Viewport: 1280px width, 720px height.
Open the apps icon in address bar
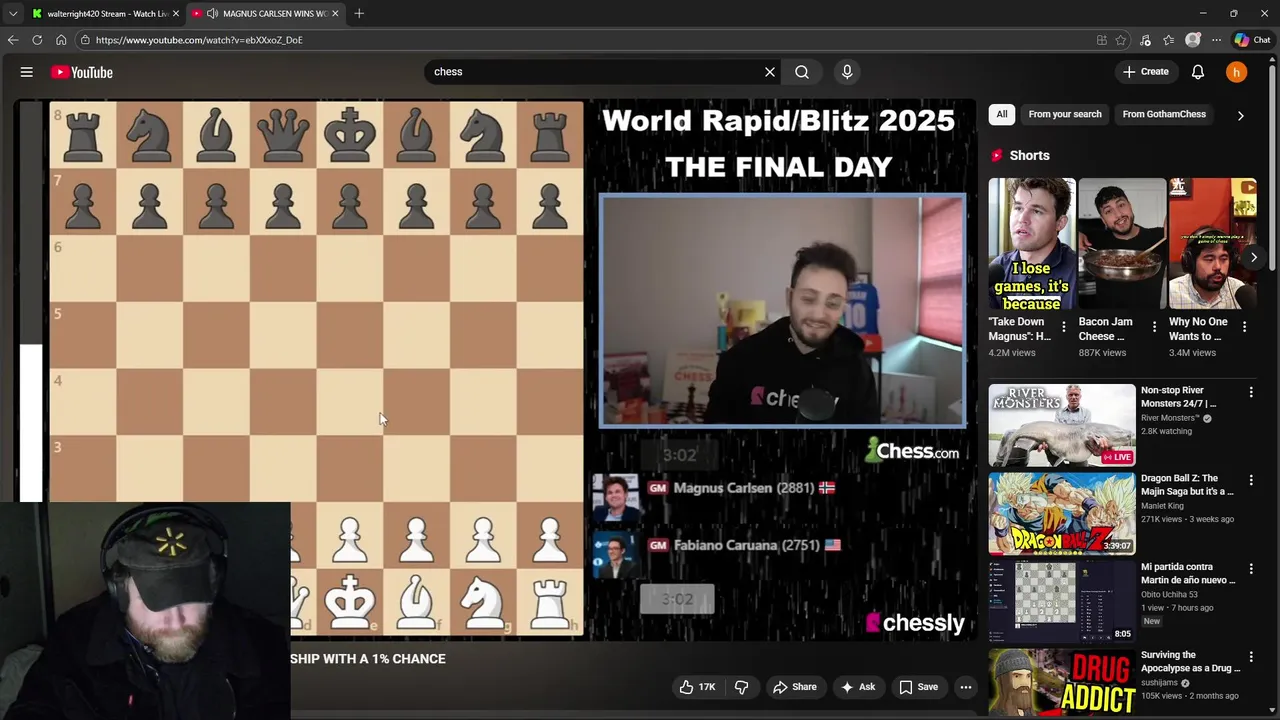[x=1102, y=40]
